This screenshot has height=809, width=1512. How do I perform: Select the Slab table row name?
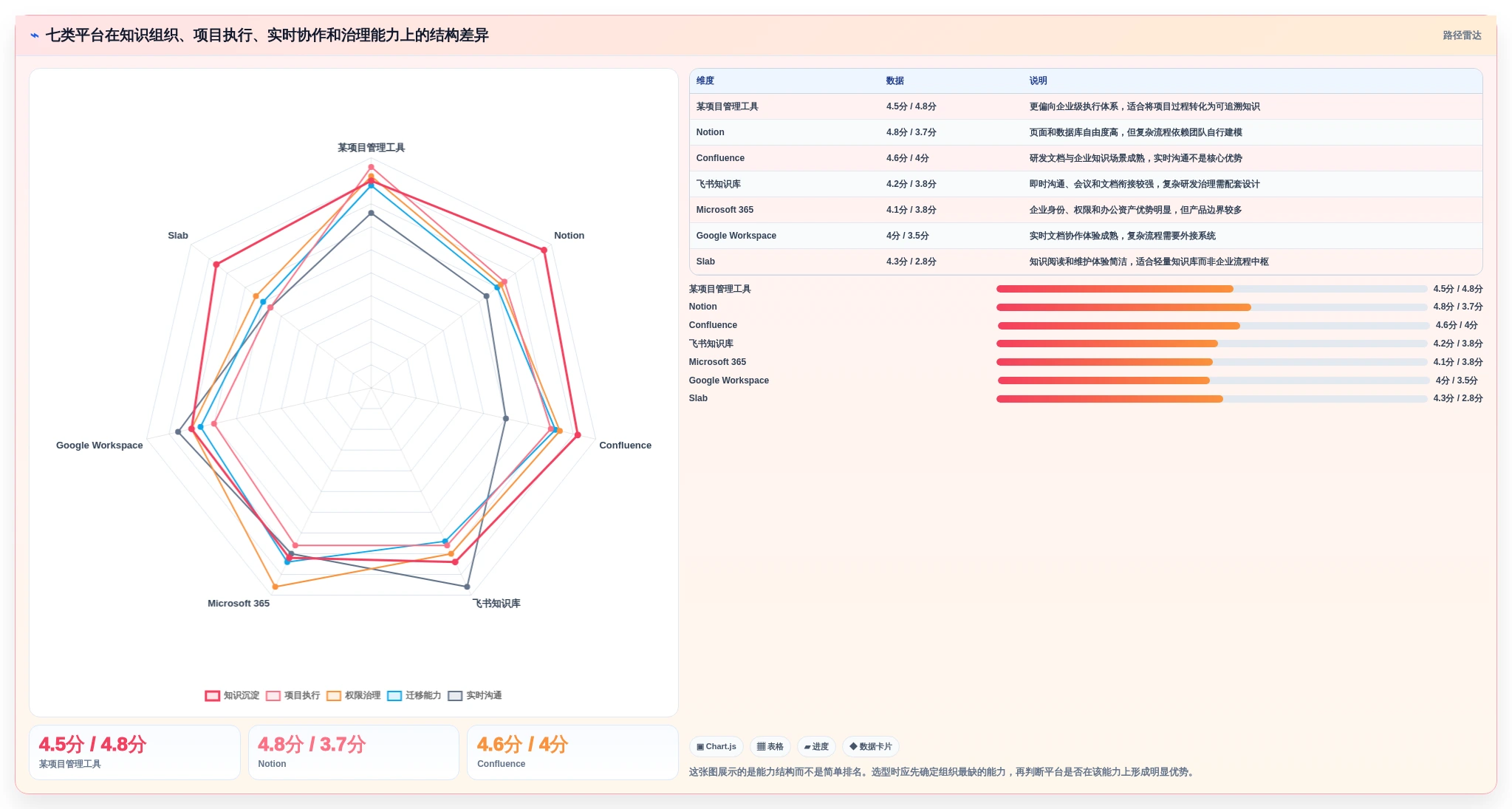tap(705, 262)
